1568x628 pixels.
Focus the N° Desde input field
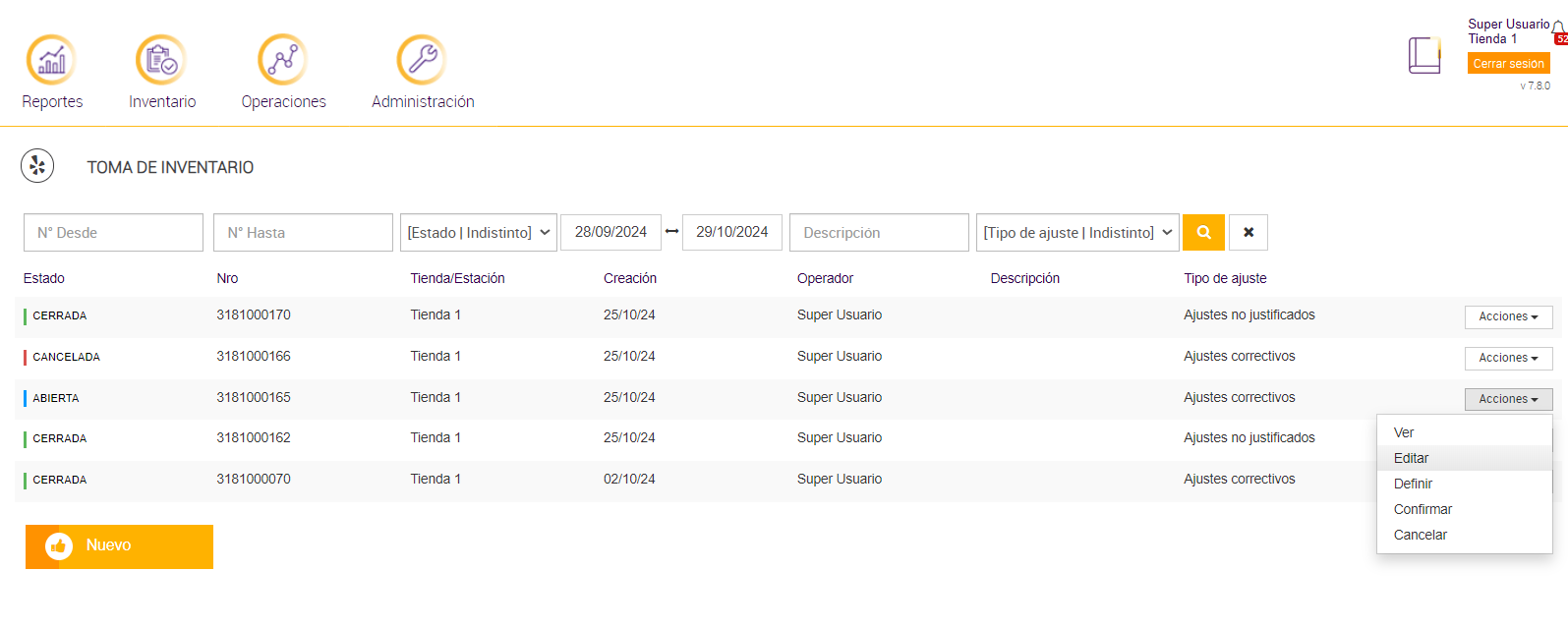click(113, 233)
